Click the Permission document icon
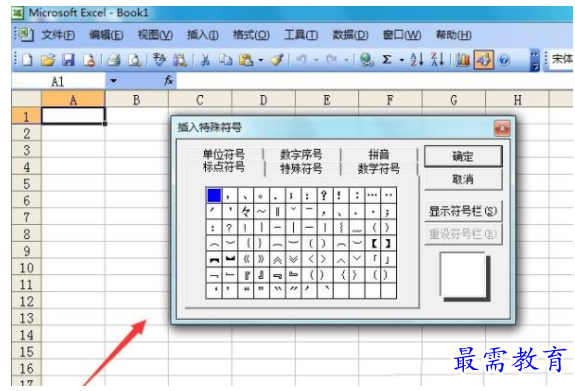The image size is (575, 391). (x=89, y=60)
